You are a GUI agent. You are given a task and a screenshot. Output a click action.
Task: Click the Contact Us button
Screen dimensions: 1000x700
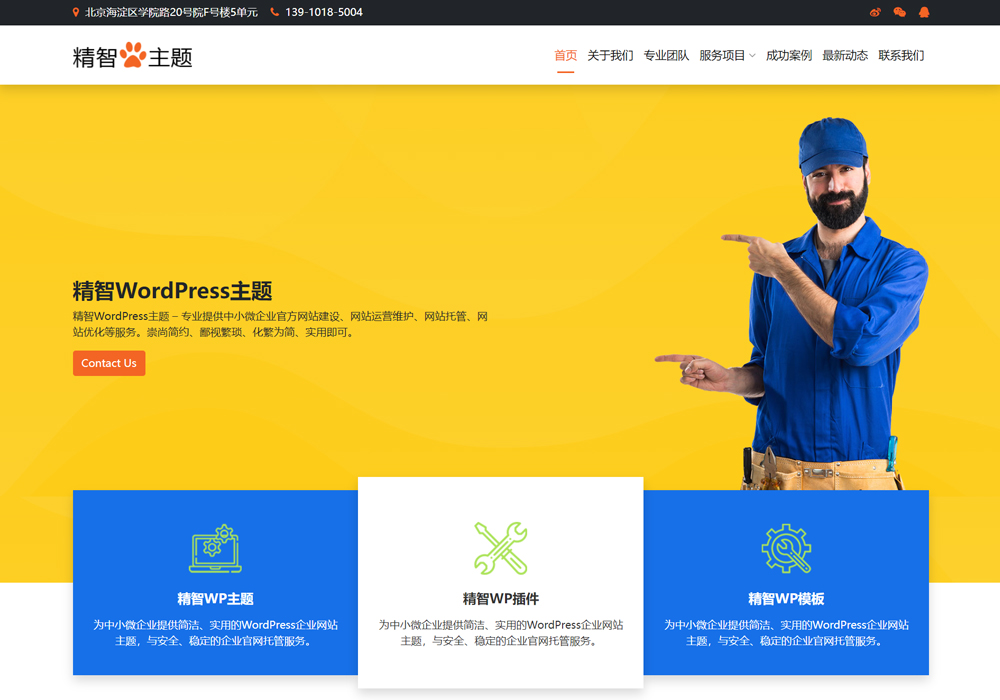pyautogui.click(x=108, y=363)
